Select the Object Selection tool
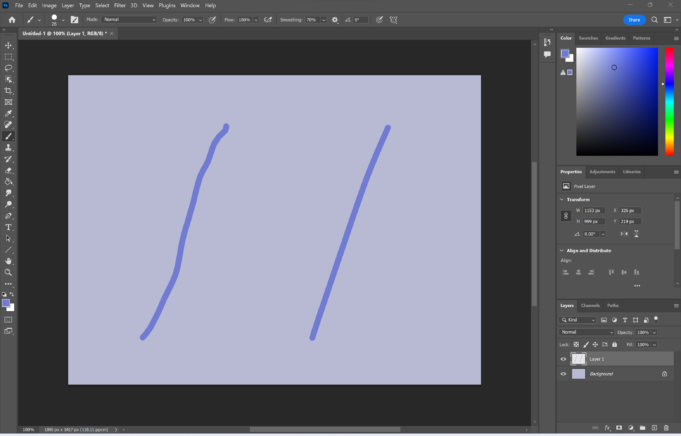The image size is (681, 436). pos(8,79)
